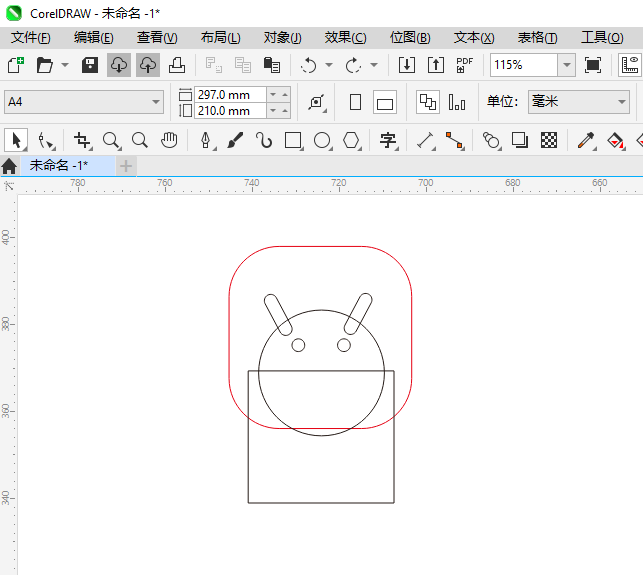Undo the last action
The image size is (643, 575).
pos(308,65)
